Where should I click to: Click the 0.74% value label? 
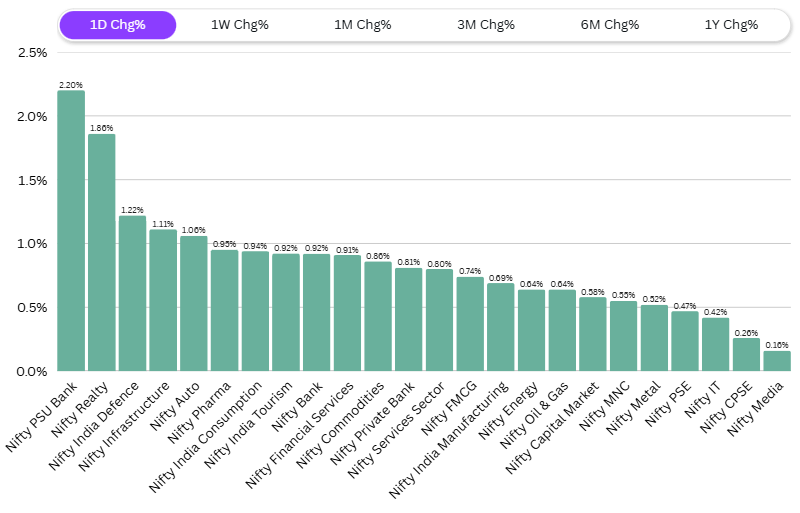tap(470, 271)
